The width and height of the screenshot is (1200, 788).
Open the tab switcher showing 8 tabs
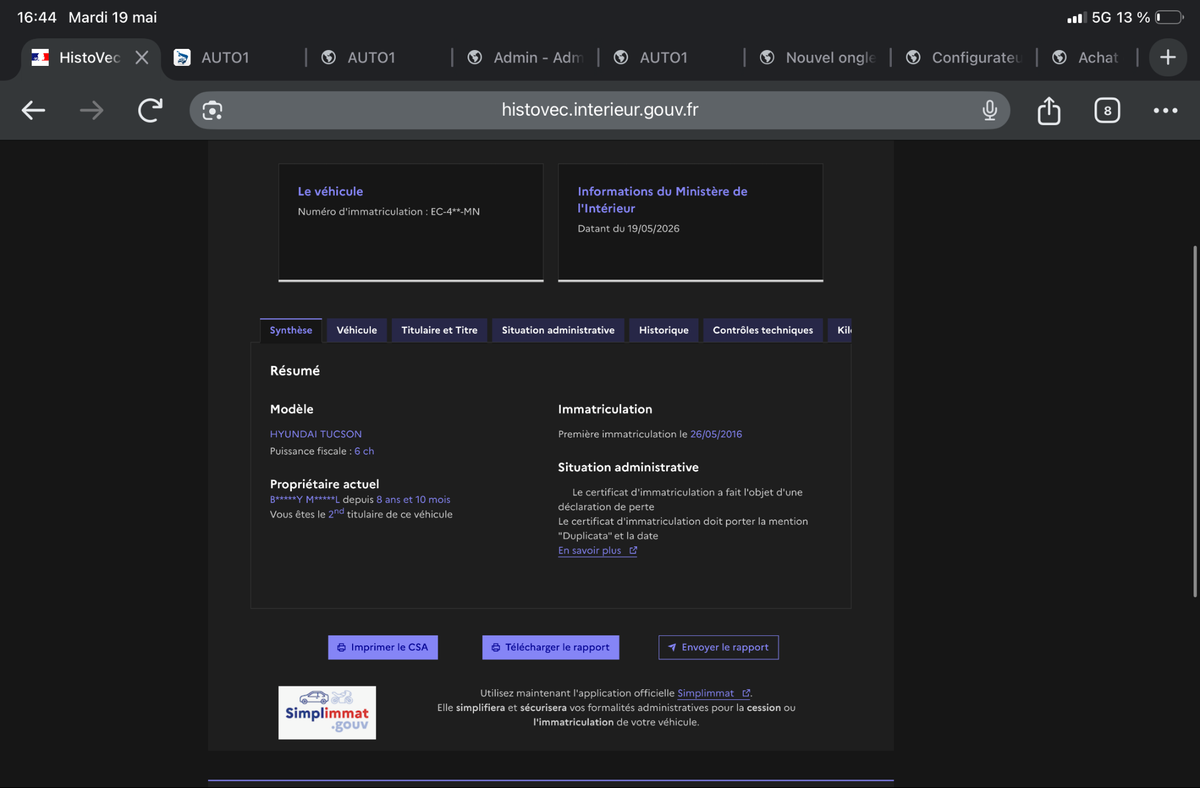click(1106, 110)
